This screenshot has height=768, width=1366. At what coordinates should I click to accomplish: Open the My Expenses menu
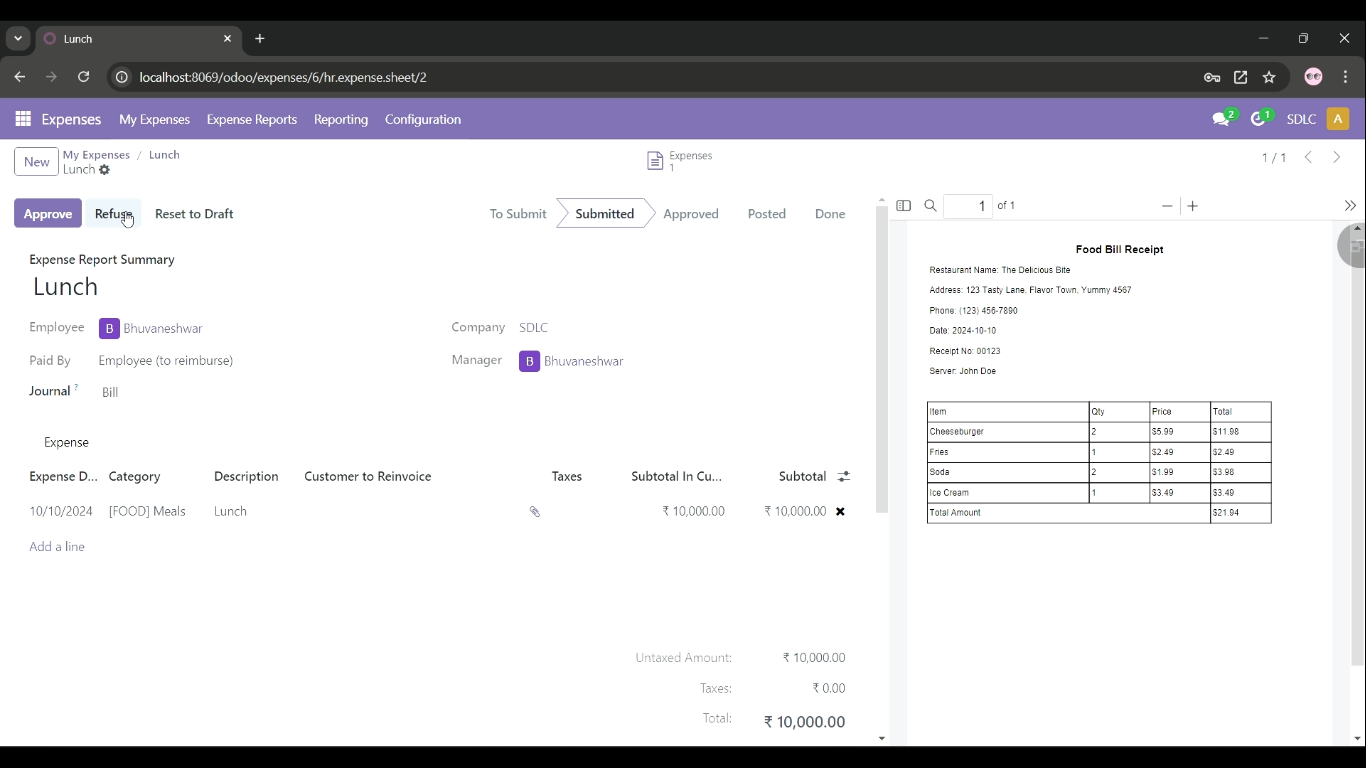point(154,119)
